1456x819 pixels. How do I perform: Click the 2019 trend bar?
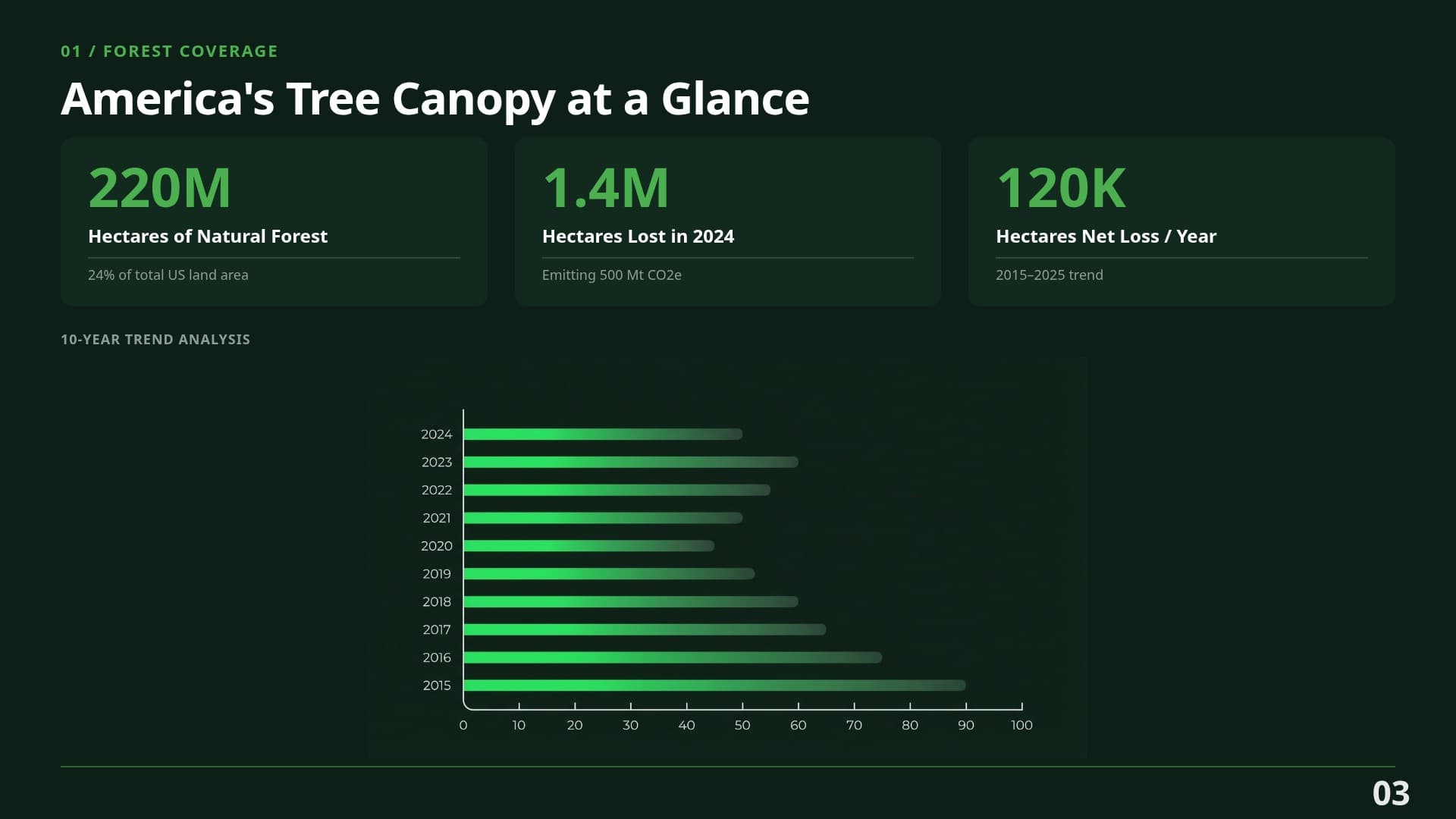point(607,573)
